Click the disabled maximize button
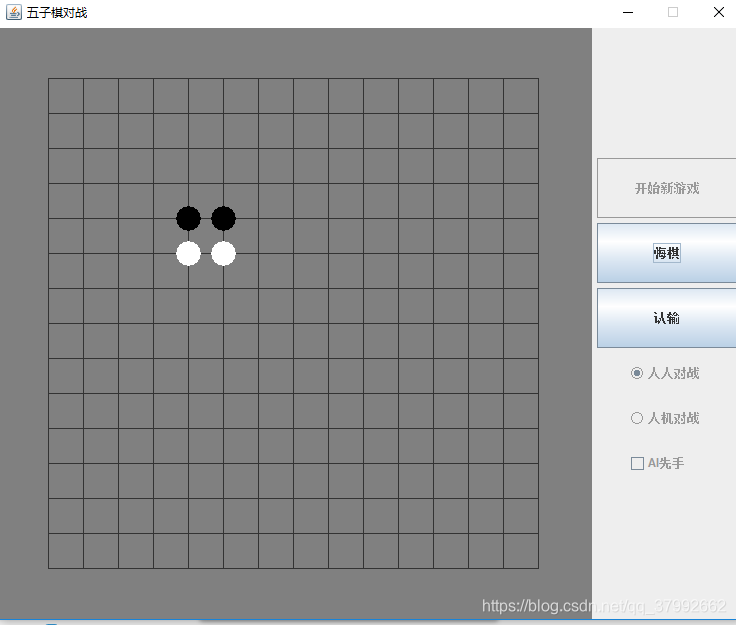Viewport: 736px width, 625px height. click(673, 13)
